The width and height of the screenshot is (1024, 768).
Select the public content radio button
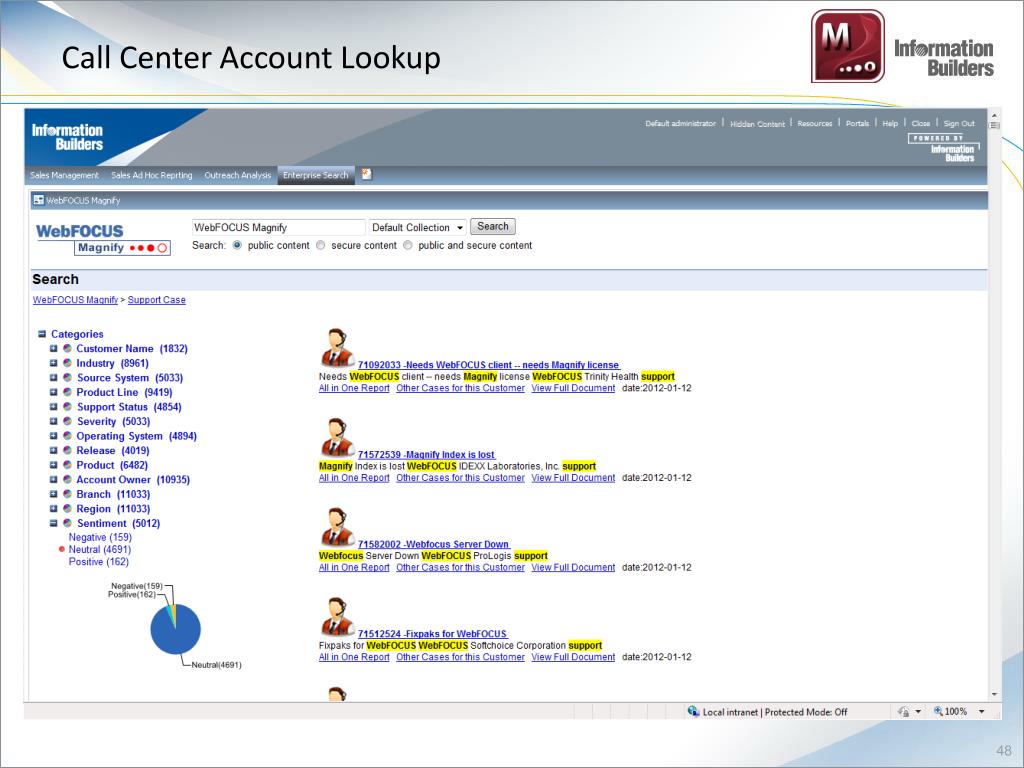click(x=237, y=245)
